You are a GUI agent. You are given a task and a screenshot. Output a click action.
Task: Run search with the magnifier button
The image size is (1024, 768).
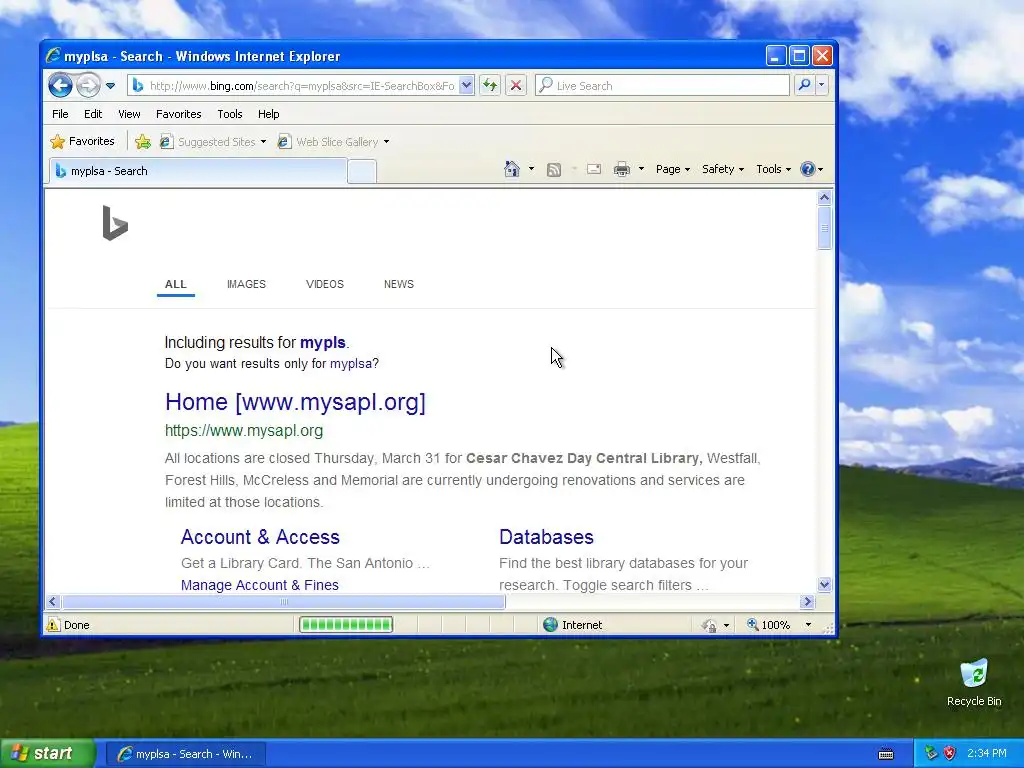[805, 86]
